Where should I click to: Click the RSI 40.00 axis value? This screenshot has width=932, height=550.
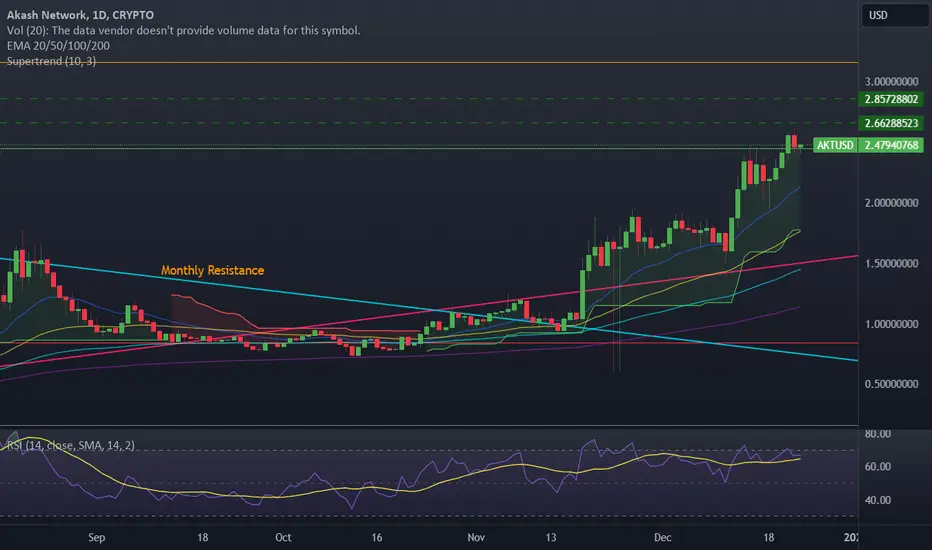point(877,500)
